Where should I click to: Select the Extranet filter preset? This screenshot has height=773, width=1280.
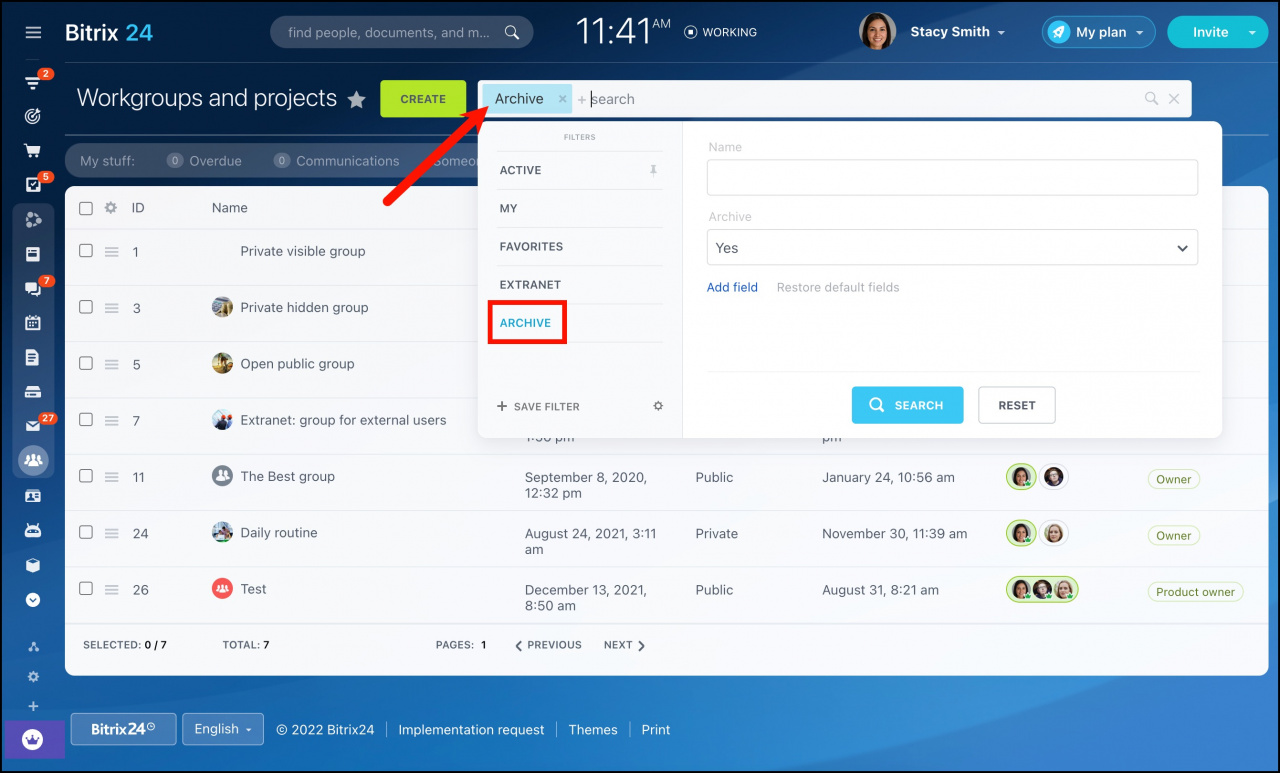[530, 284]
